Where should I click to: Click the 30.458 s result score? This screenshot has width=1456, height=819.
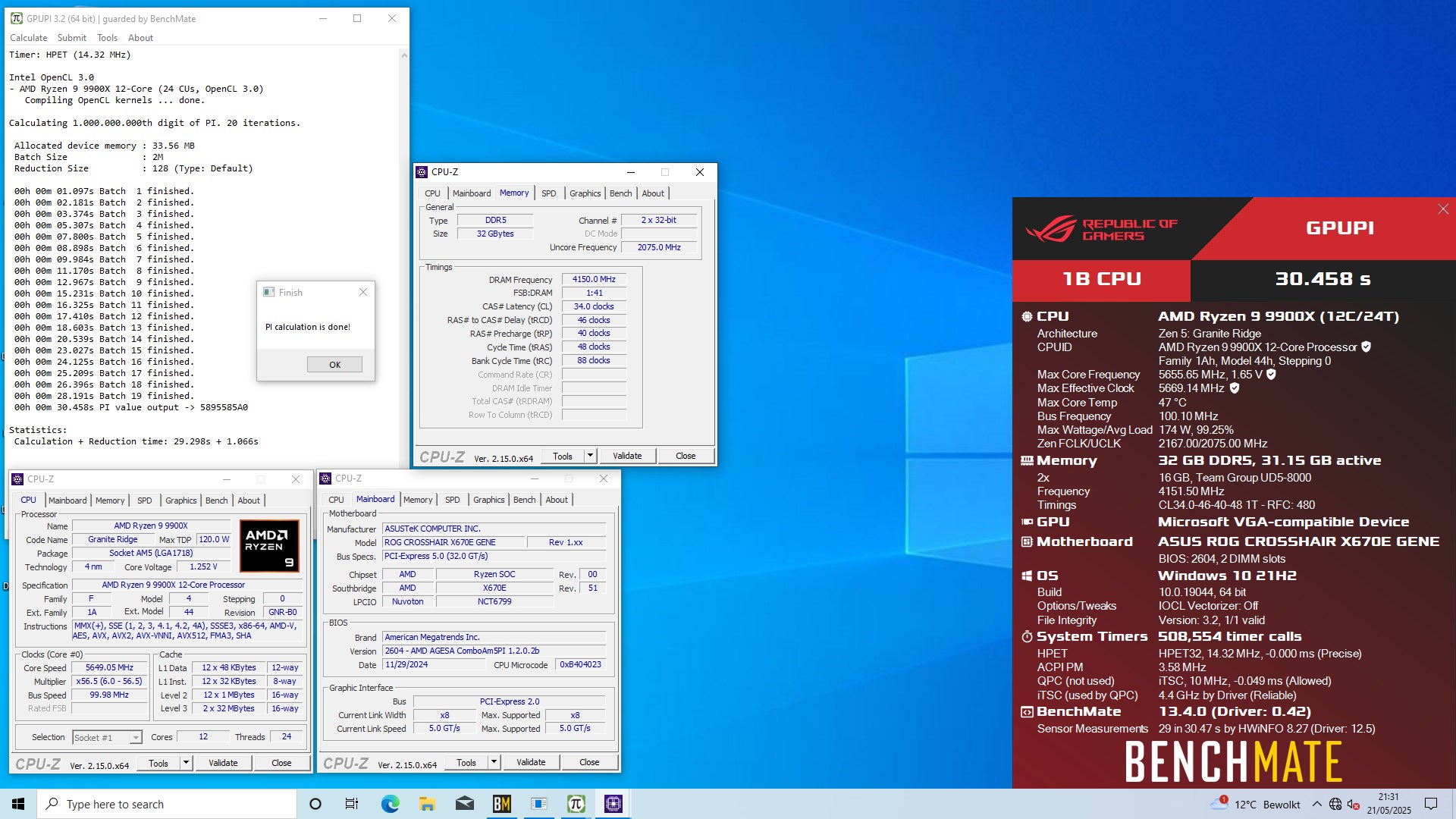click(x=1323, y=279)
